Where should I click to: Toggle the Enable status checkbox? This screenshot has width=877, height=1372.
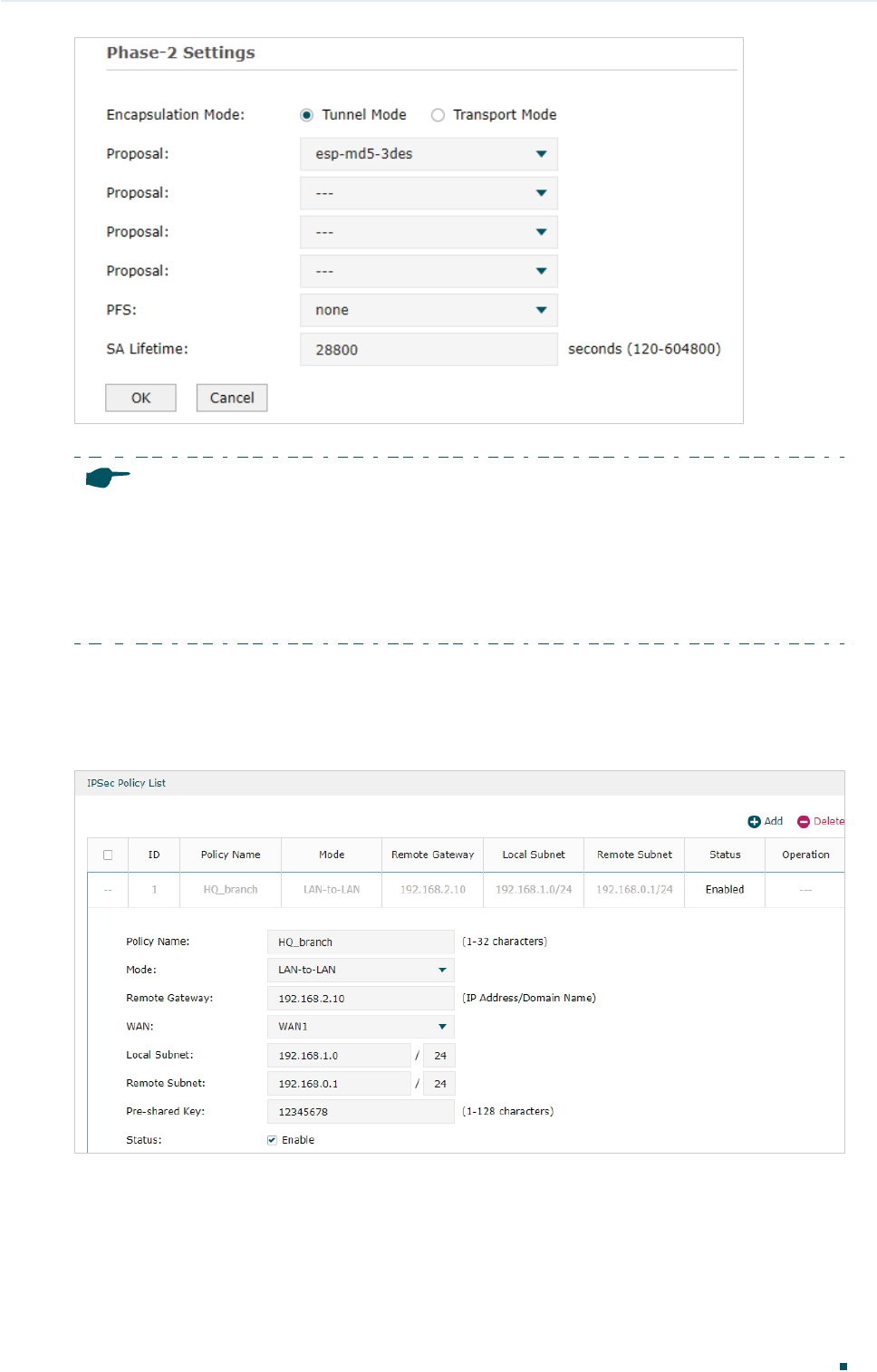click(x=272, y=1140)
